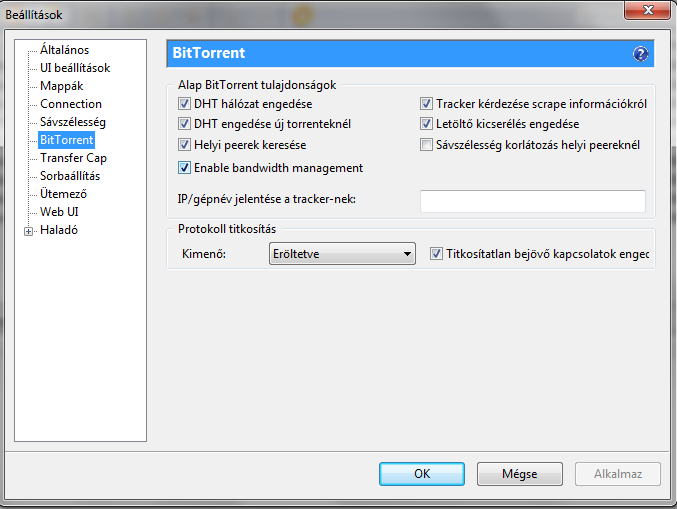Screen dimensions: 677x509
Task: Click the BitTorrent blue header title
Action: (209, 53)
